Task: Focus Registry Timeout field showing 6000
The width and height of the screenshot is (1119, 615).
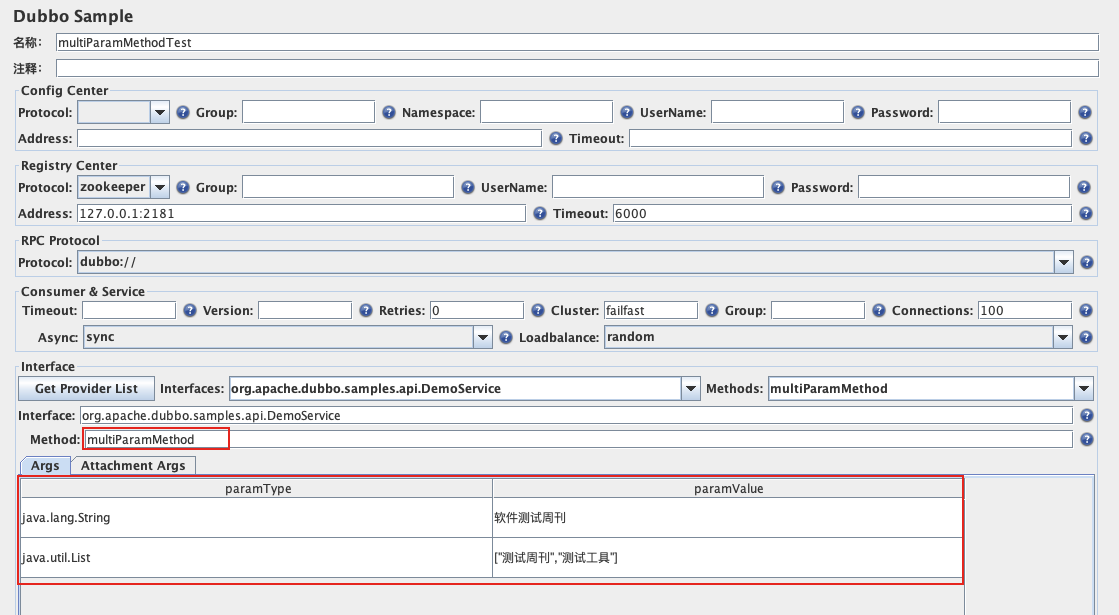Action: pos(842,213)
